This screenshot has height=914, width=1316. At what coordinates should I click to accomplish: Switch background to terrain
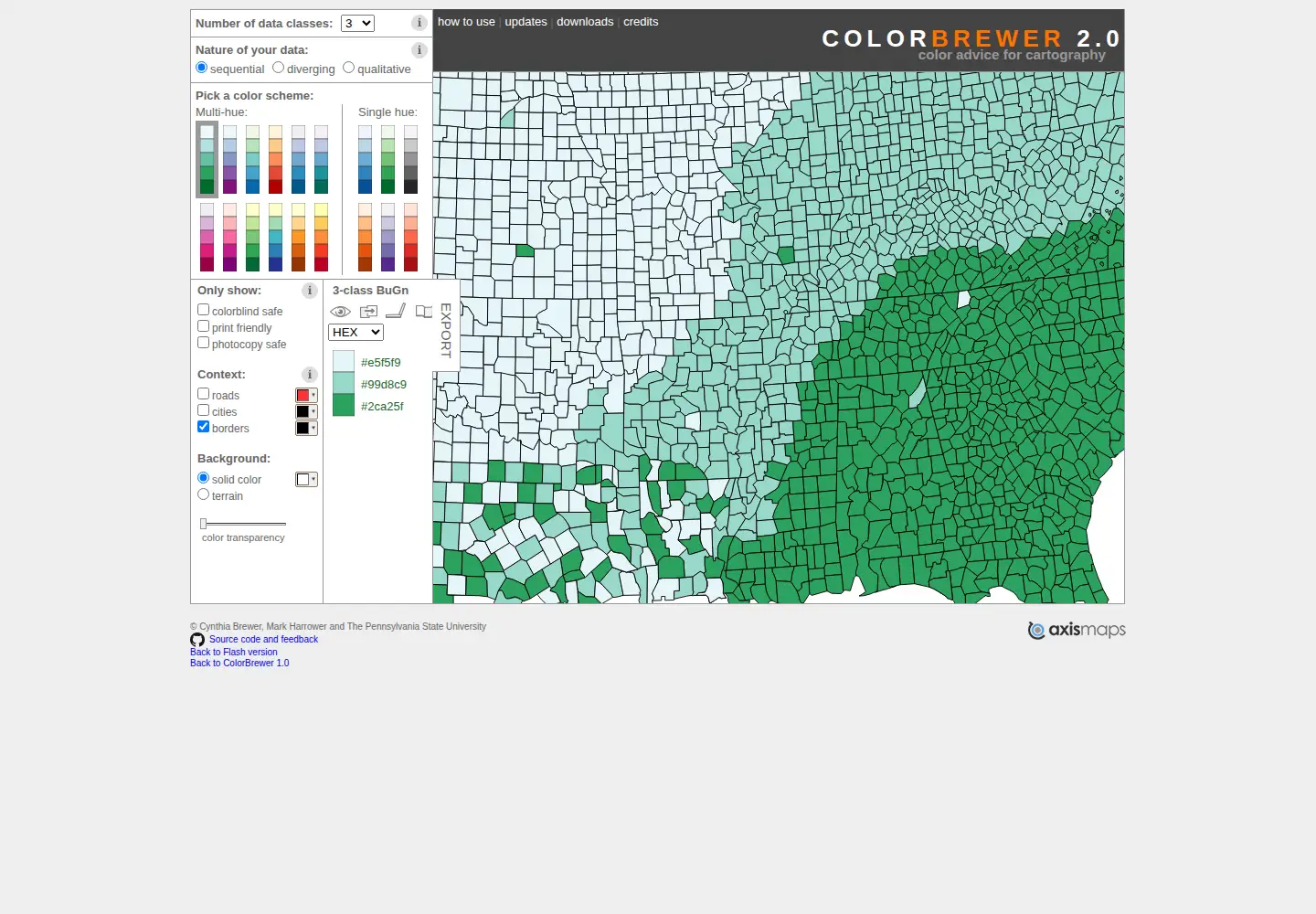click(x=204, y=494)
